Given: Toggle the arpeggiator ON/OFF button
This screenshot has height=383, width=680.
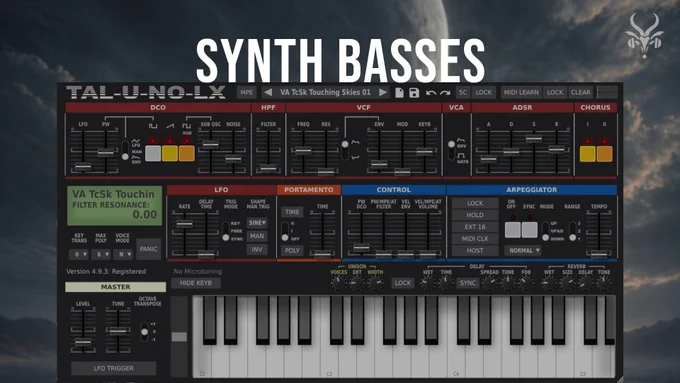Looking at the screenshot, I should (513, 230).
